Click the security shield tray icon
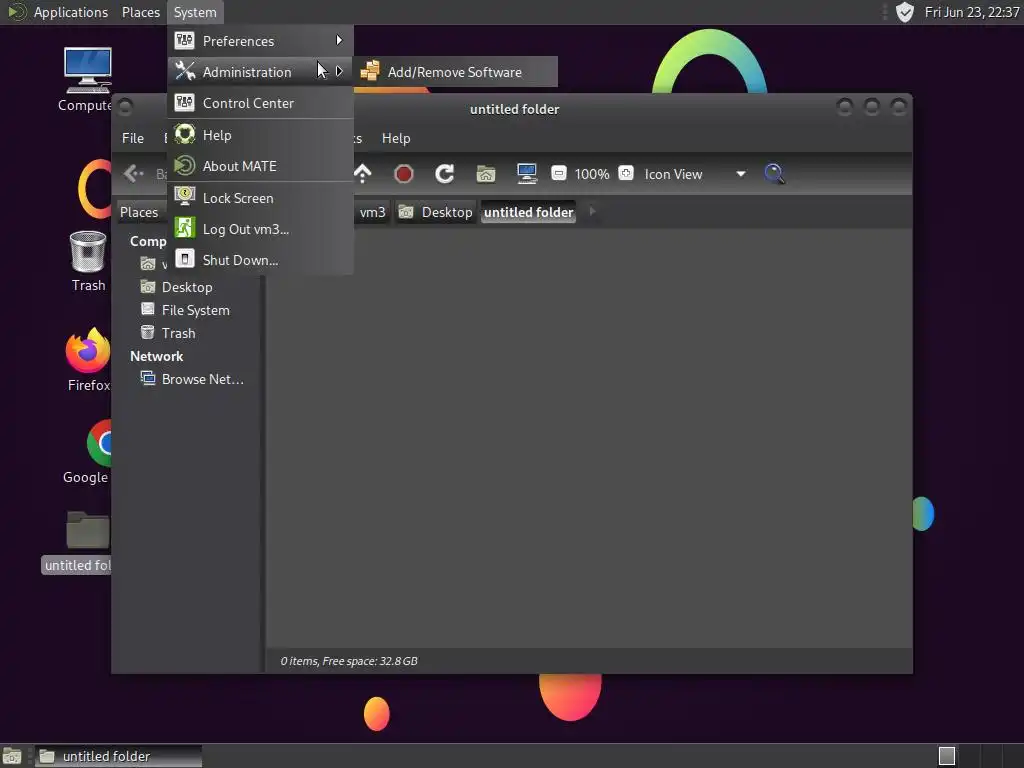The image size is (1024, 768). click(x=904, y=12)
